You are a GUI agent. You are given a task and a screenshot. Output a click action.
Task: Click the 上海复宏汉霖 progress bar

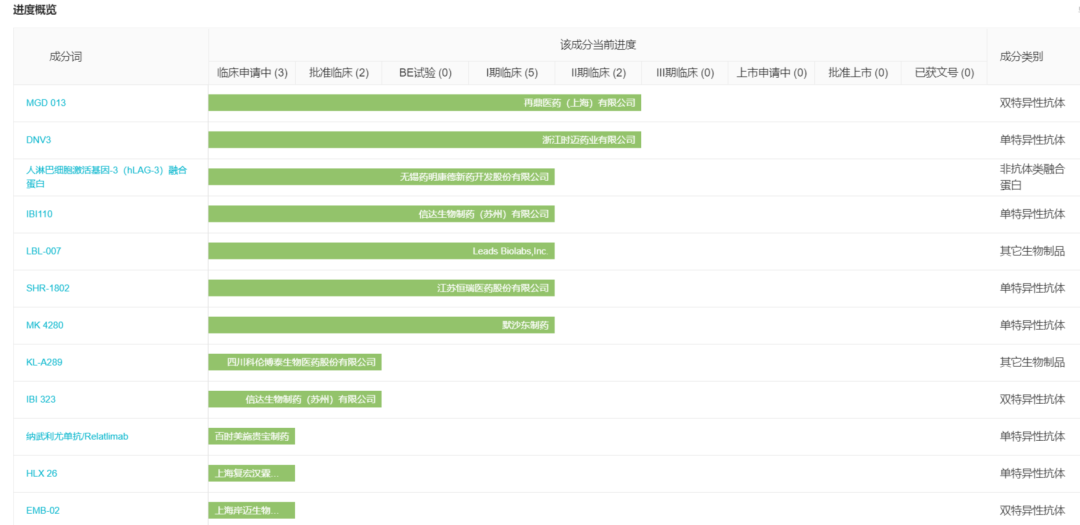tap(252, 474)
